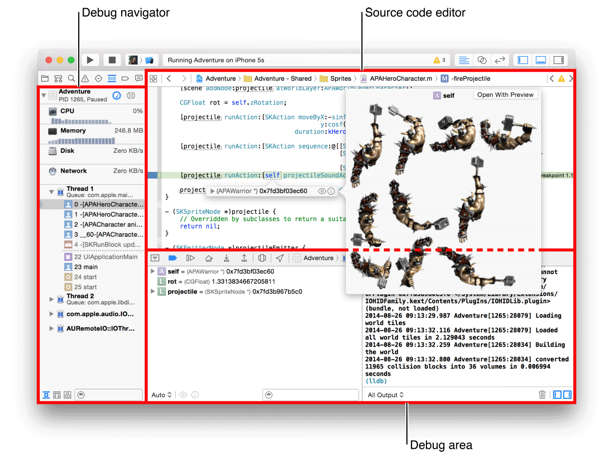Open the Find navigator tab
The height and width of the screenshot is (461, 613).
pyautogui.click(x=72, y=79)
